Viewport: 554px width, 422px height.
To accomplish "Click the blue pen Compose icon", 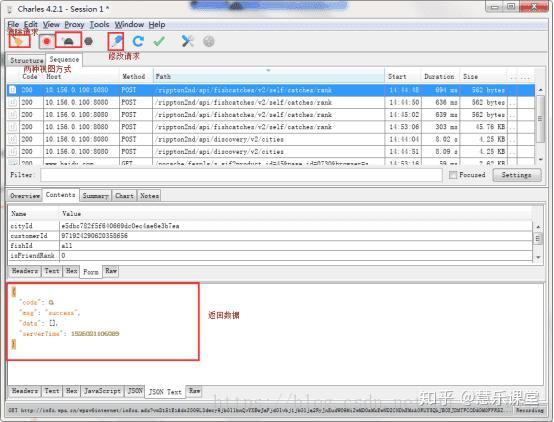I will [x=116, y=41].
